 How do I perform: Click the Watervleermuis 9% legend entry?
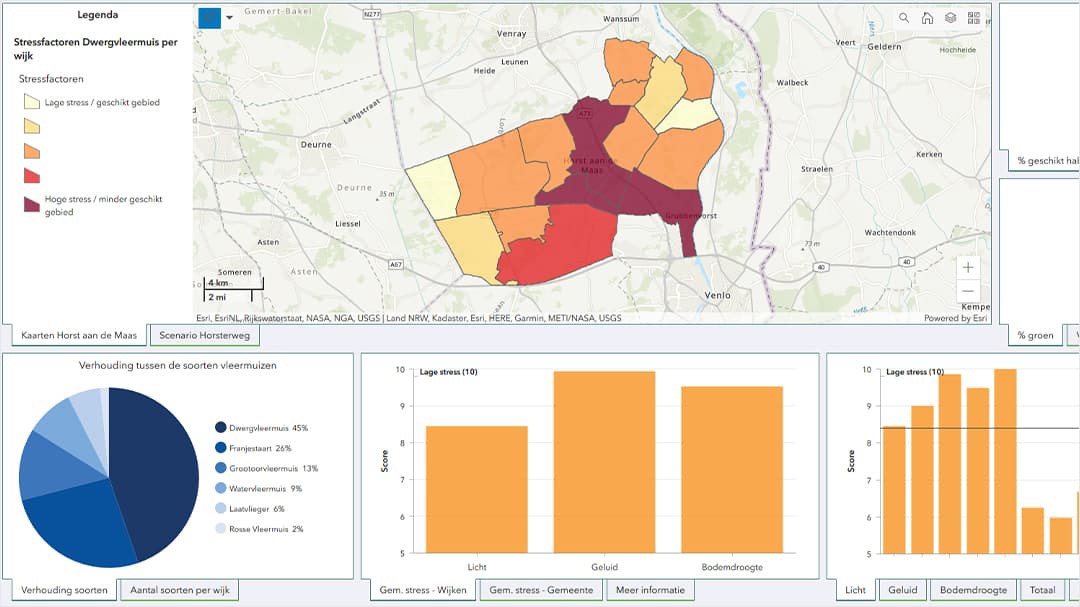point(259,488)
